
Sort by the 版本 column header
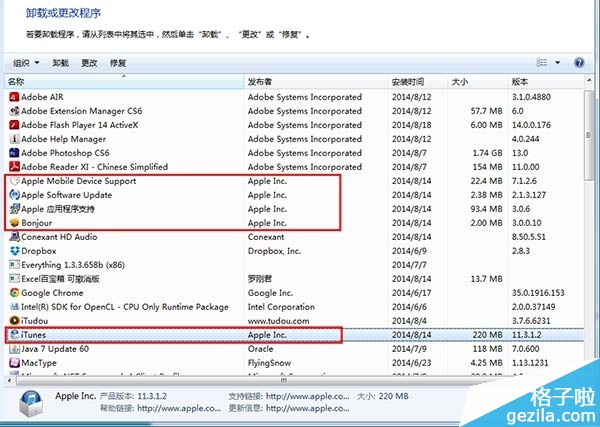[x=546, y=81]
